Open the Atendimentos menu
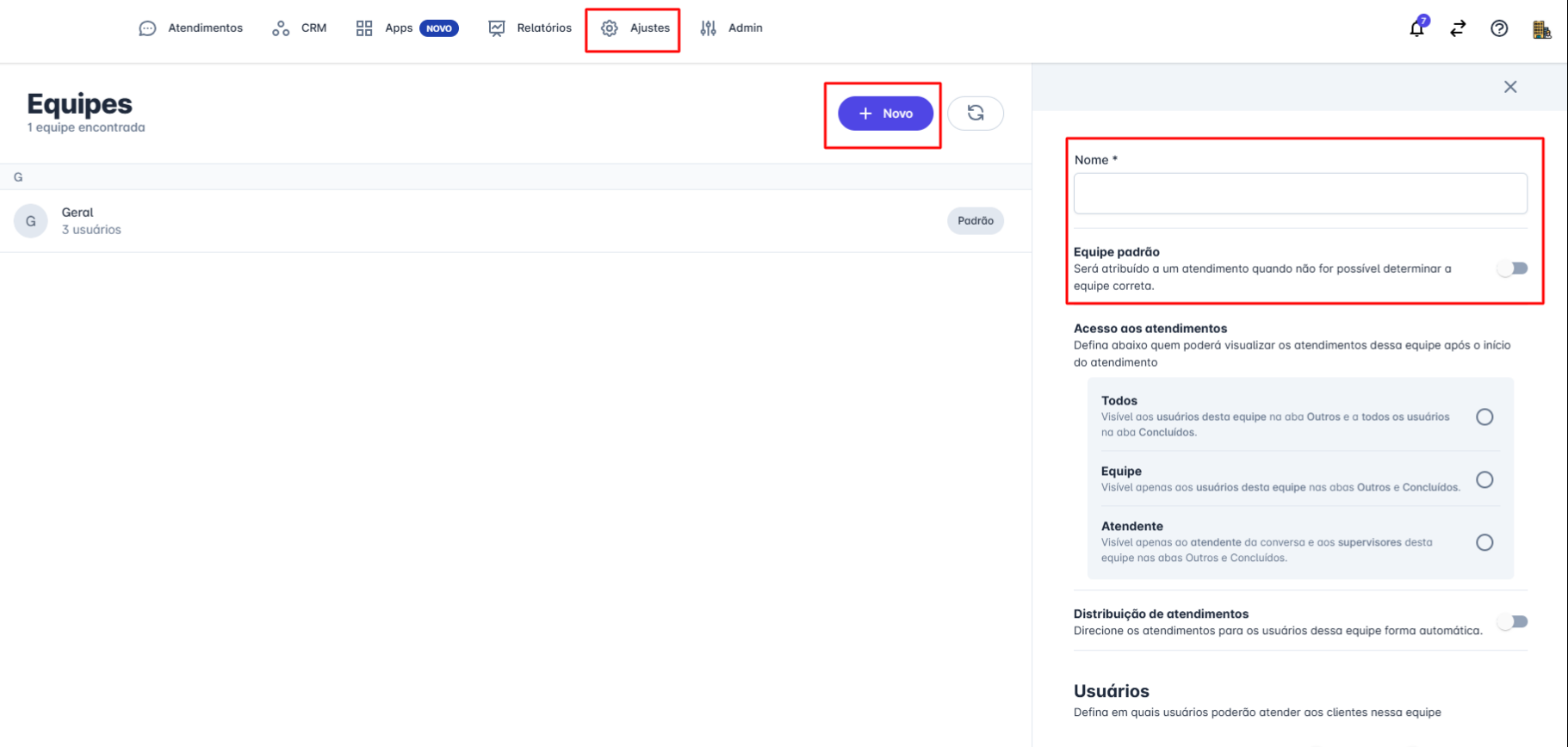Image resolution: width=1568 pixels, height=747 pixels. pos(191,28)
